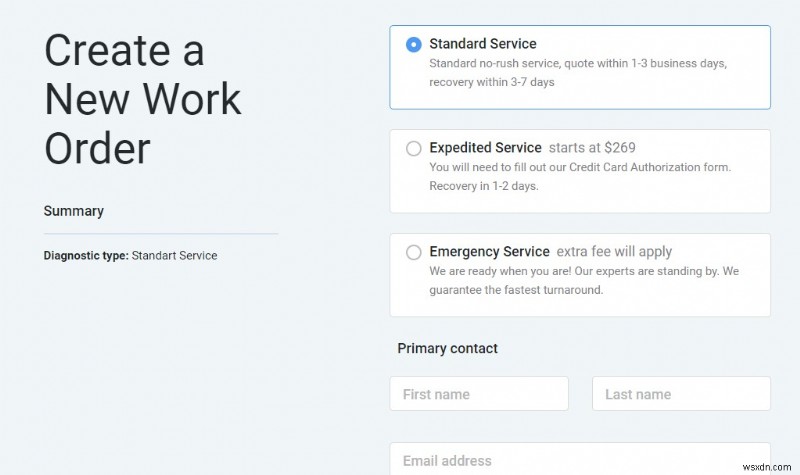The image size is (800, 475).
Task: Click the 'Diagnostic type:' label
Action: click(x=86, y=255)
